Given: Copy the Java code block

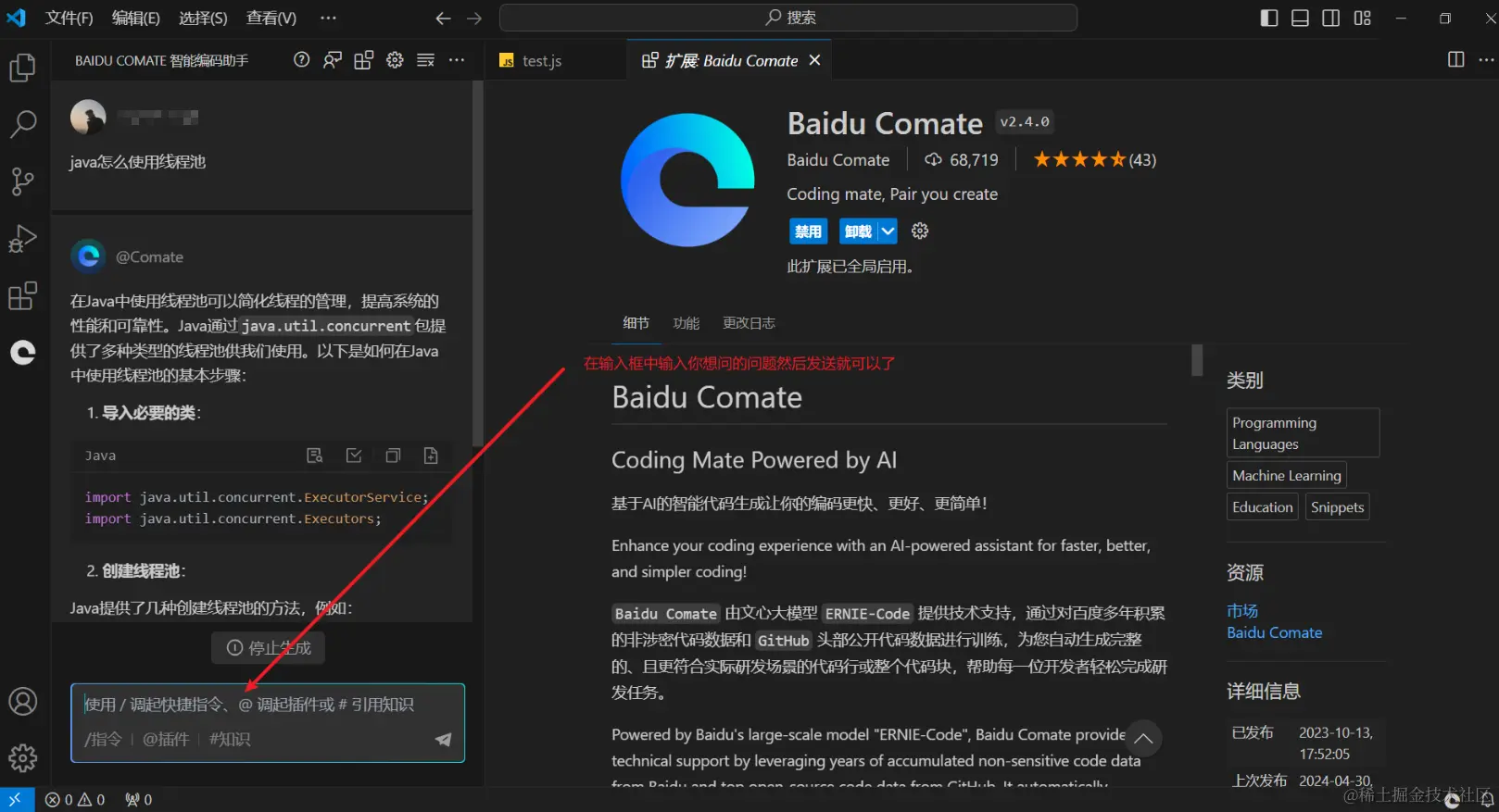Looking at the screenshot, I should click(x=393, y=456).
